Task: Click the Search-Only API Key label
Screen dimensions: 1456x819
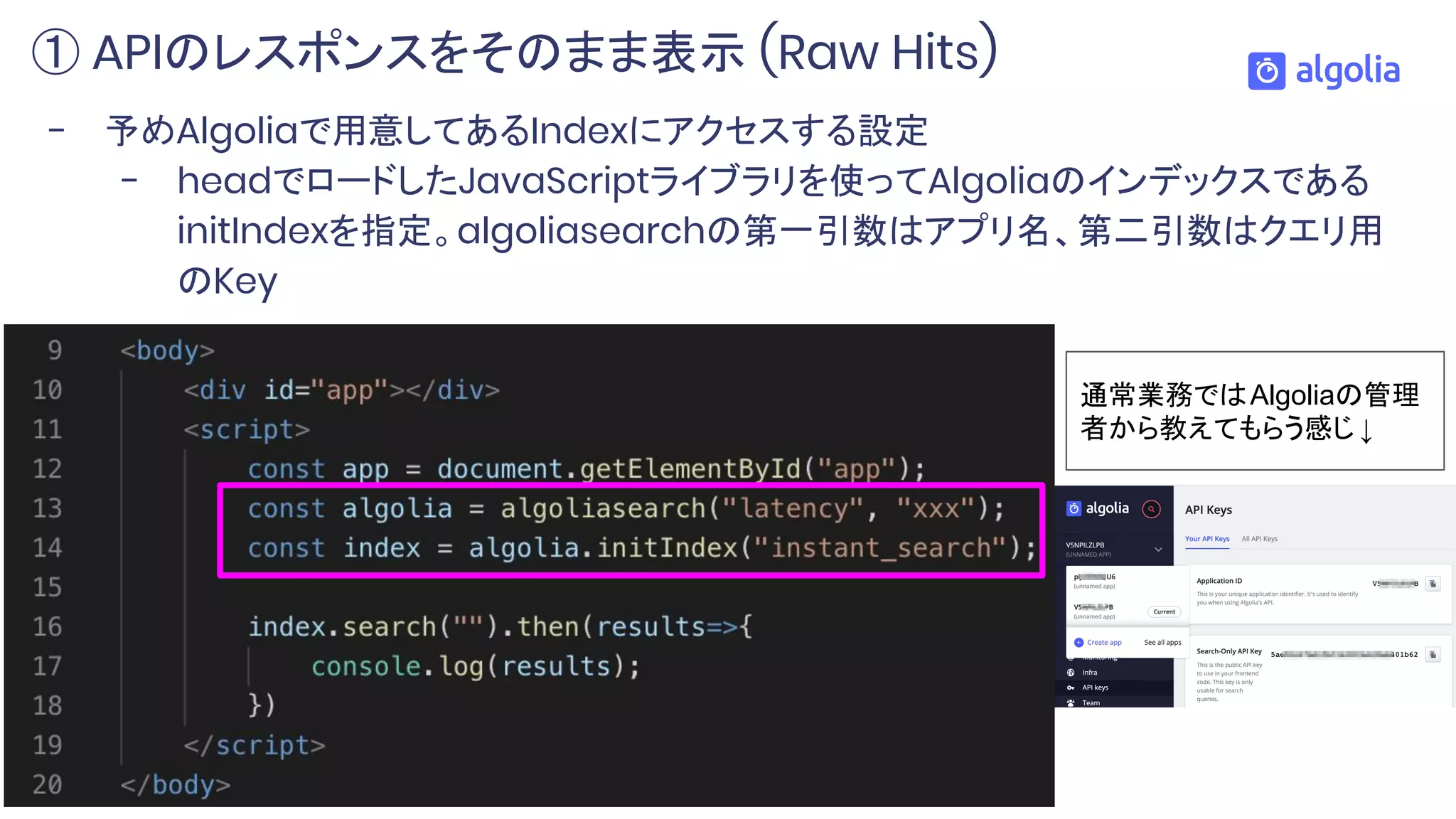Action: (1228, 651)
